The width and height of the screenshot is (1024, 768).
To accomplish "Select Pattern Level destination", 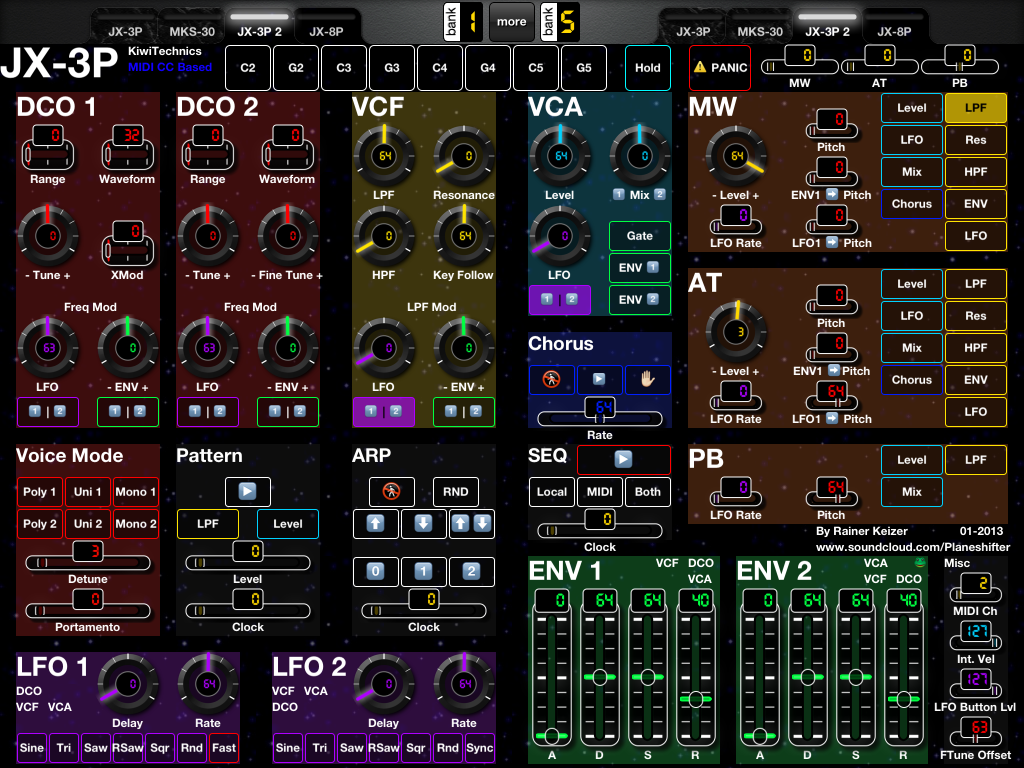I will [x=287, y=524].
